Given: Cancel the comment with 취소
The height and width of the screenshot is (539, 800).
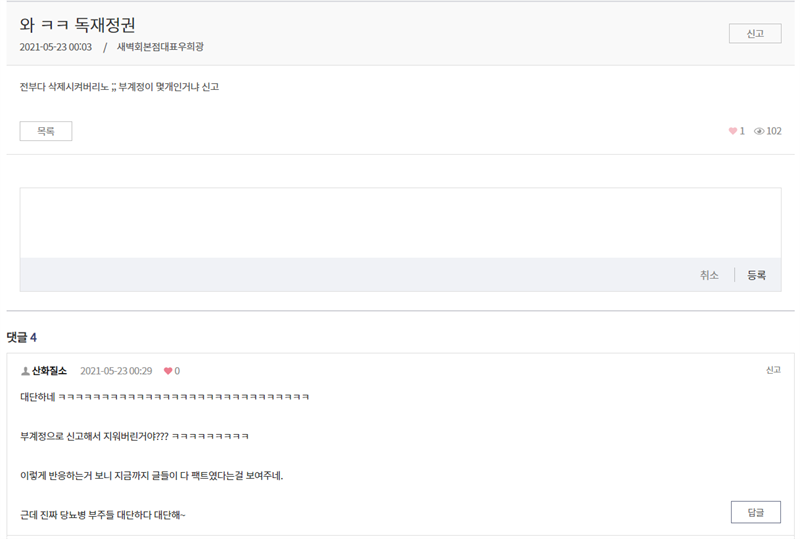Looking at the screenshot, I should click(709, 275).
